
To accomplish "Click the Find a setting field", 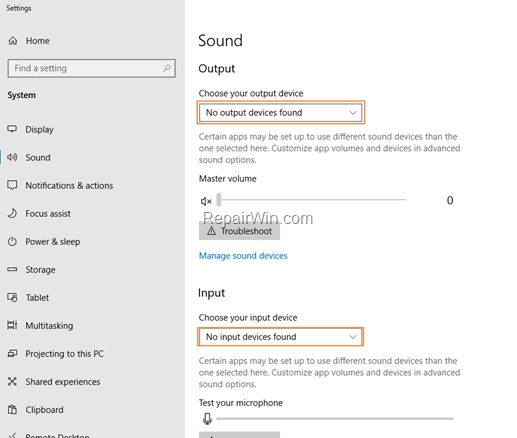I will pyautogui.click(x=91, y=68).
